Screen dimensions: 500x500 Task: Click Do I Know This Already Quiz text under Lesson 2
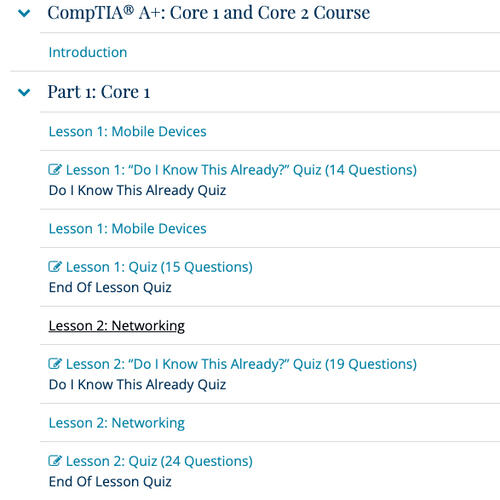click(137, 384)
